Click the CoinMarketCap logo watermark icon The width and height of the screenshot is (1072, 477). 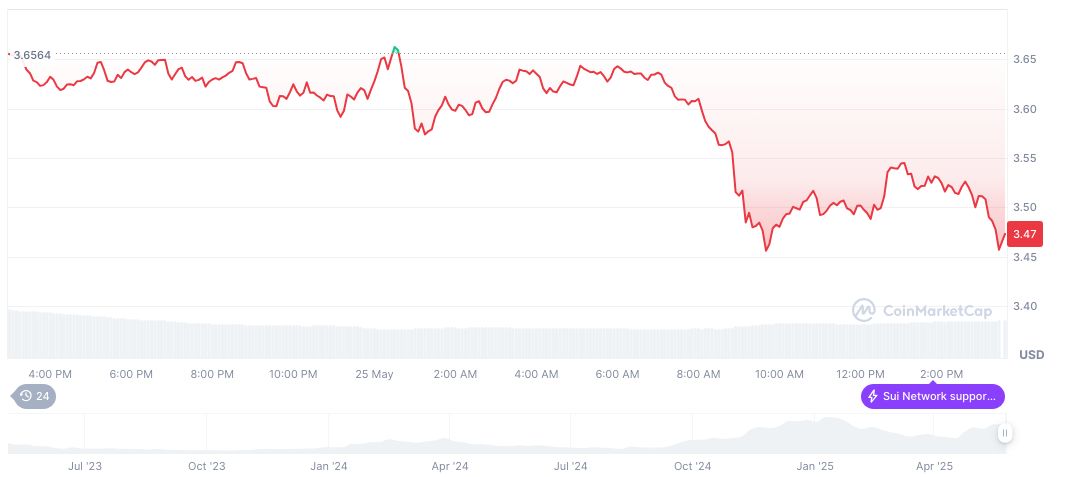[863, 311]
